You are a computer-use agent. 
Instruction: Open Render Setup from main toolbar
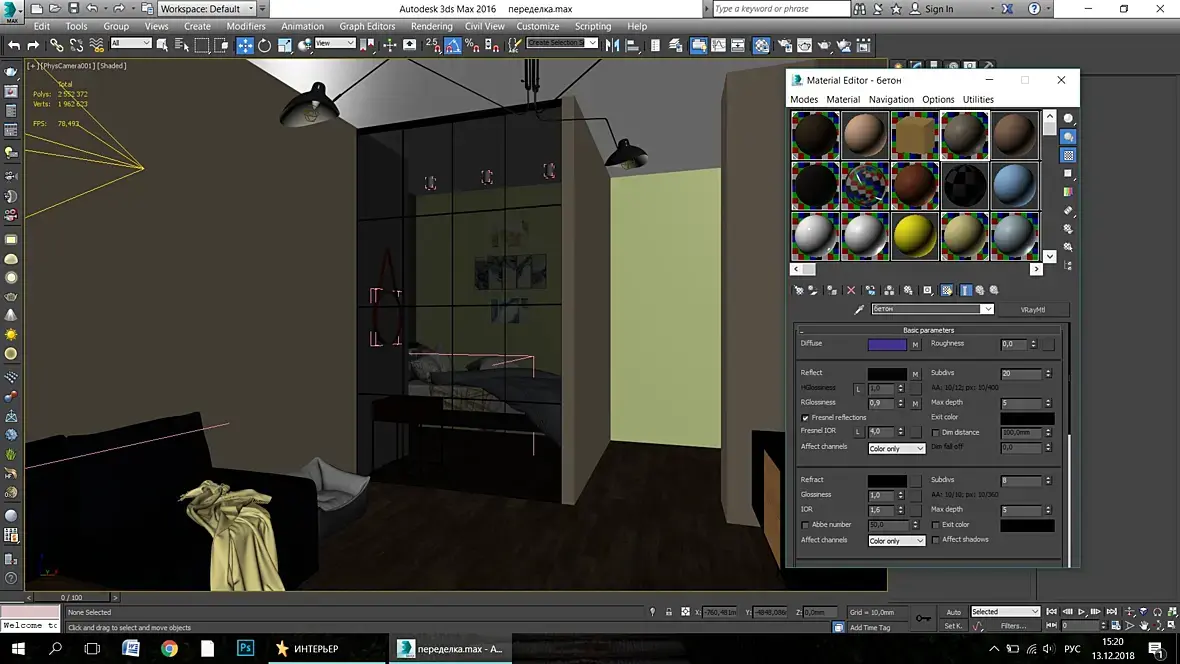(x=785, y=45)
